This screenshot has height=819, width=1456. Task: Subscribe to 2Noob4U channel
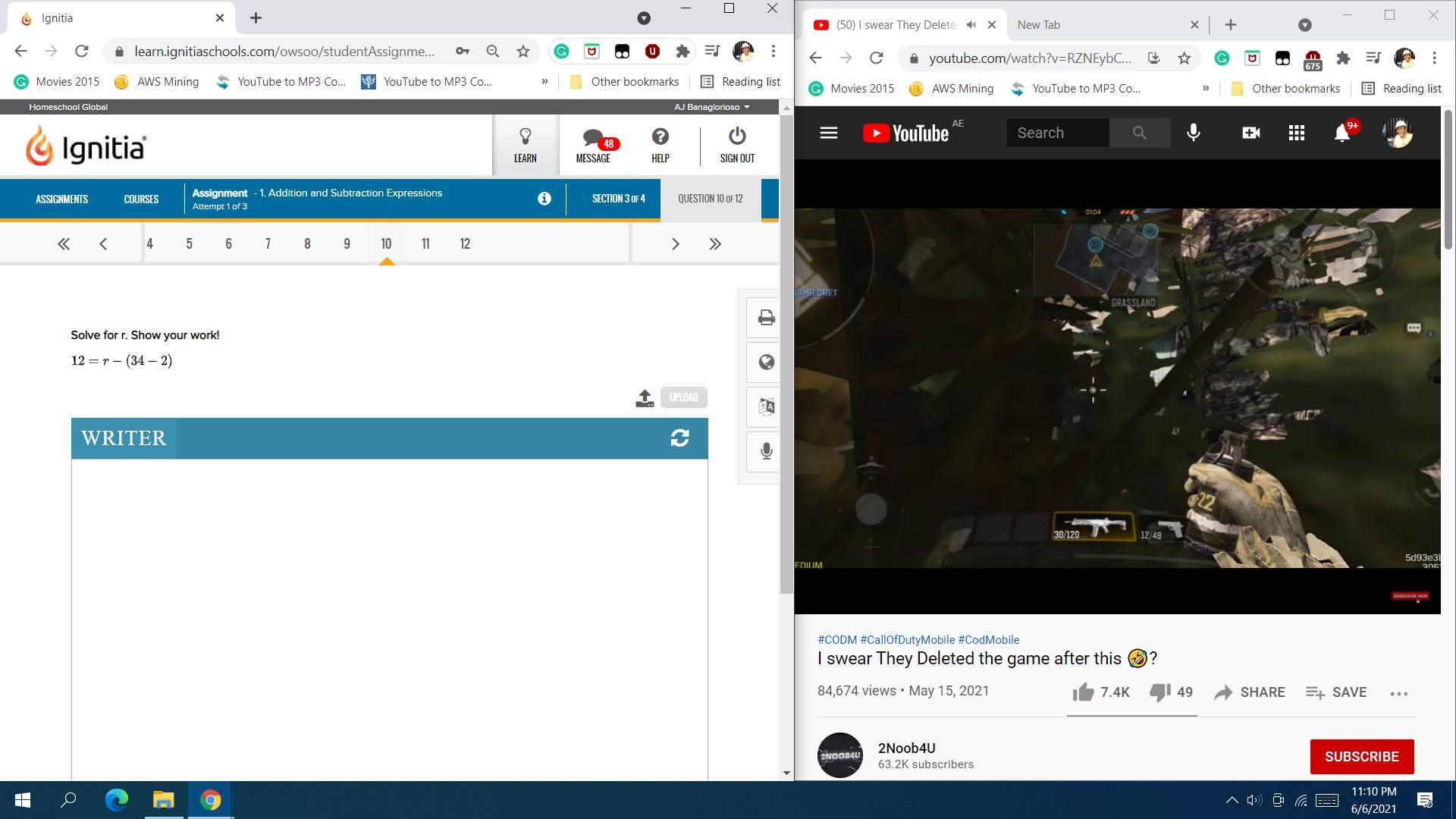point(1361,757)
